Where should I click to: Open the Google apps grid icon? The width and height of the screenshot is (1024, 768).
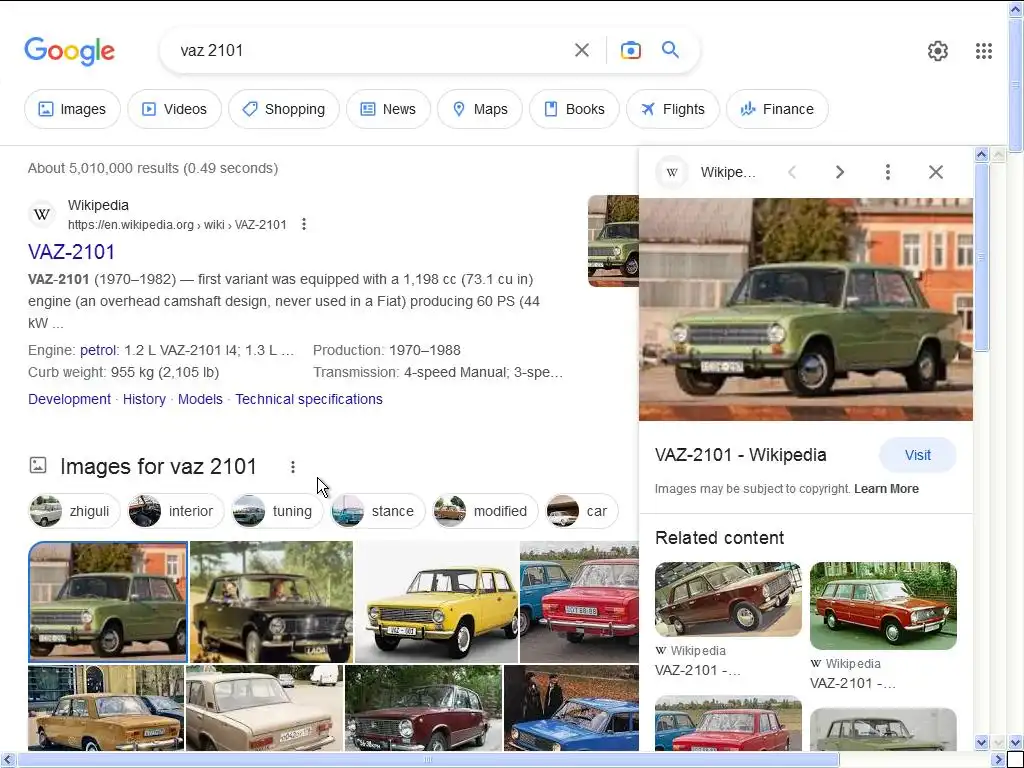pos(984,51)
